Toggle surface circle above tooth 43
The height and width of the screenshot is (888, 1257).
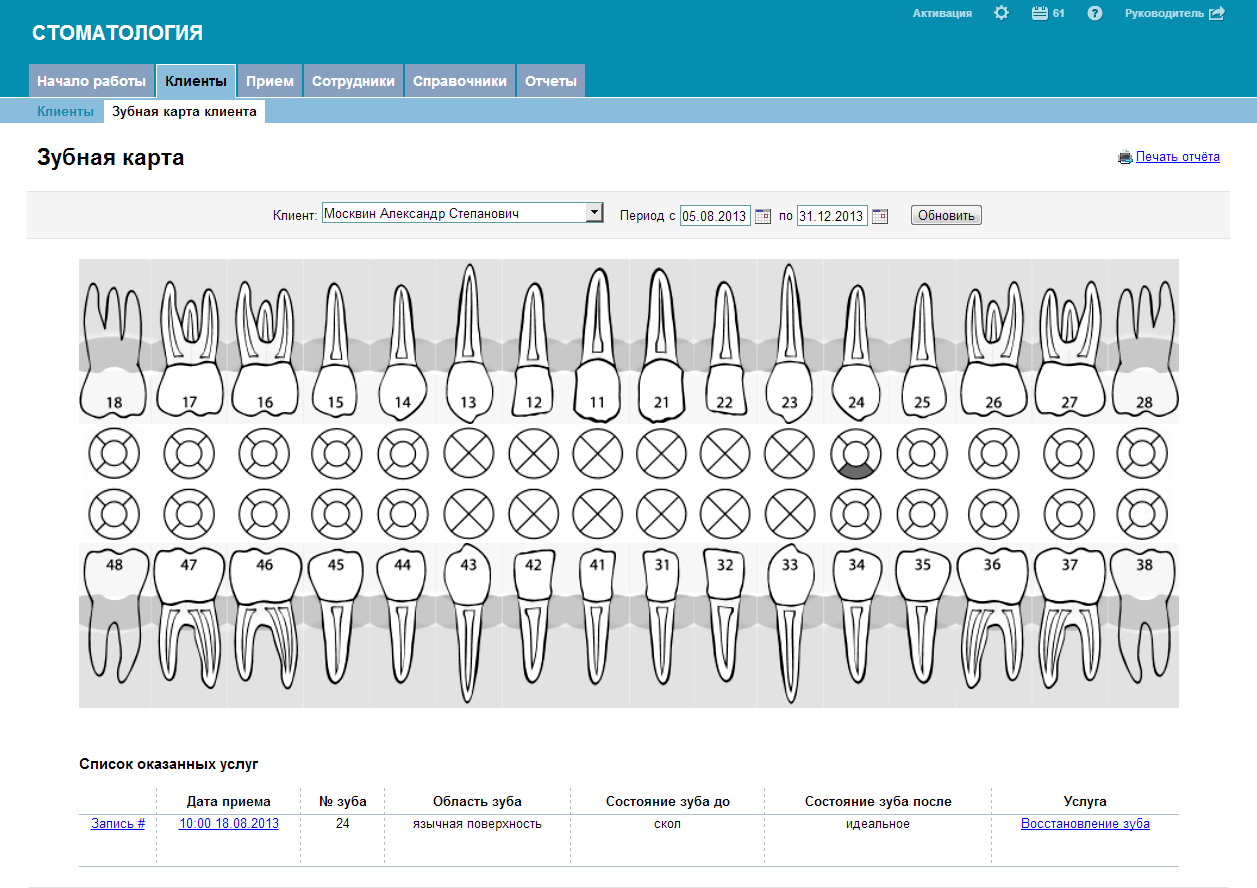tap(468, 516)
